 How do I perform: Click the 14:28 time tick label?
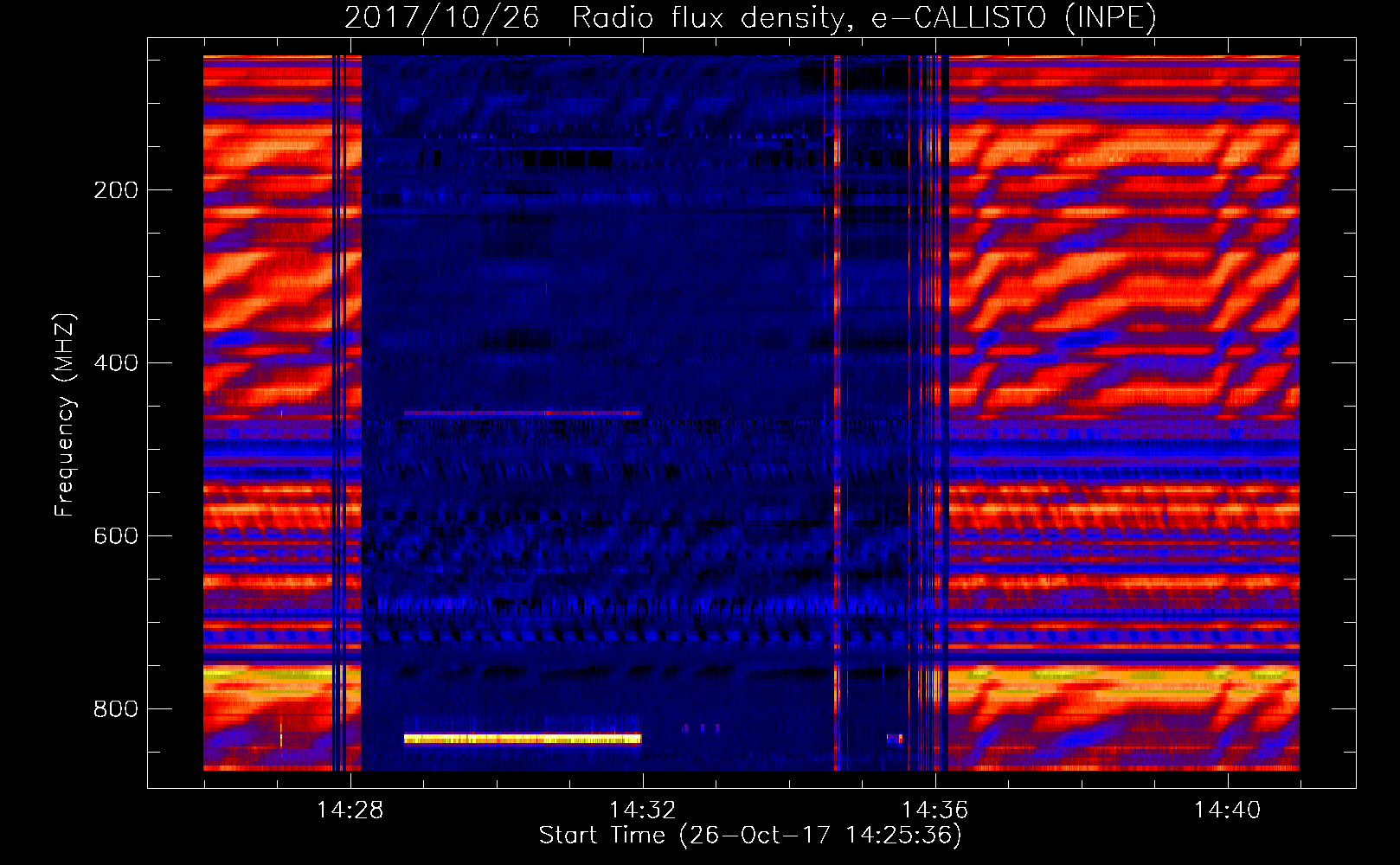[x=350, y=811]
